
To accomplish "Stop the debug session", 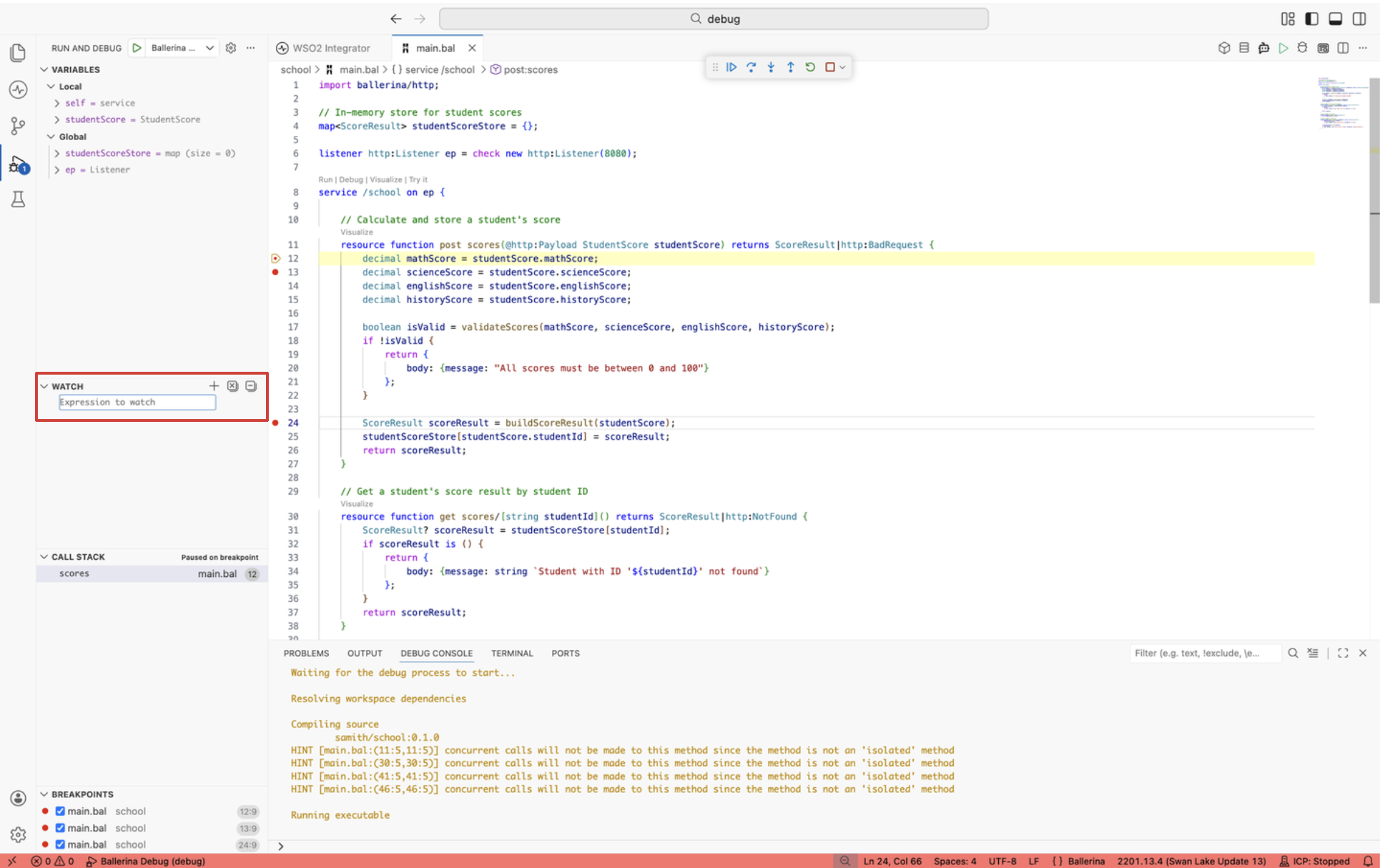I will click(x=830, y=67).
